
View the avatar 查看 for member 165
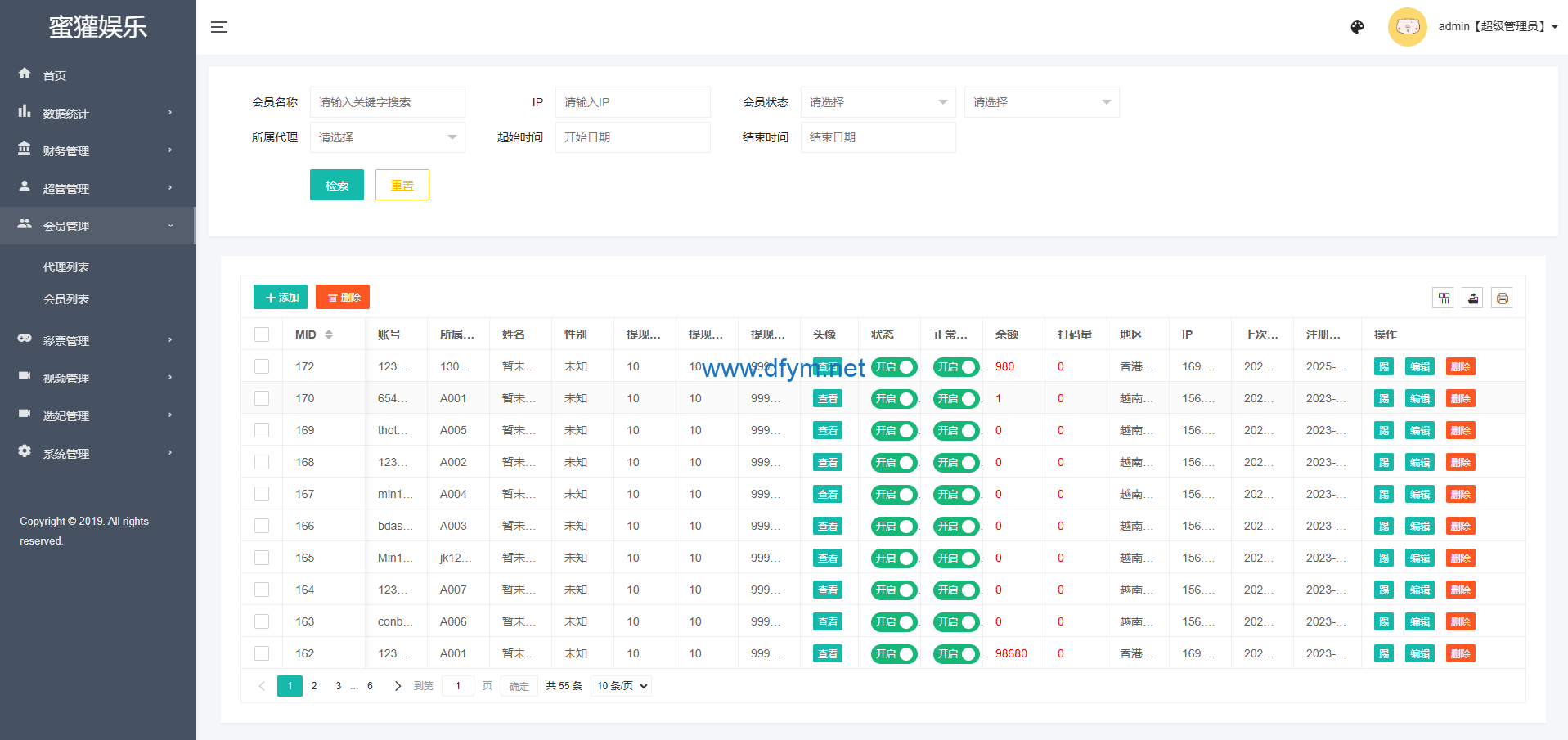(828, 558)
